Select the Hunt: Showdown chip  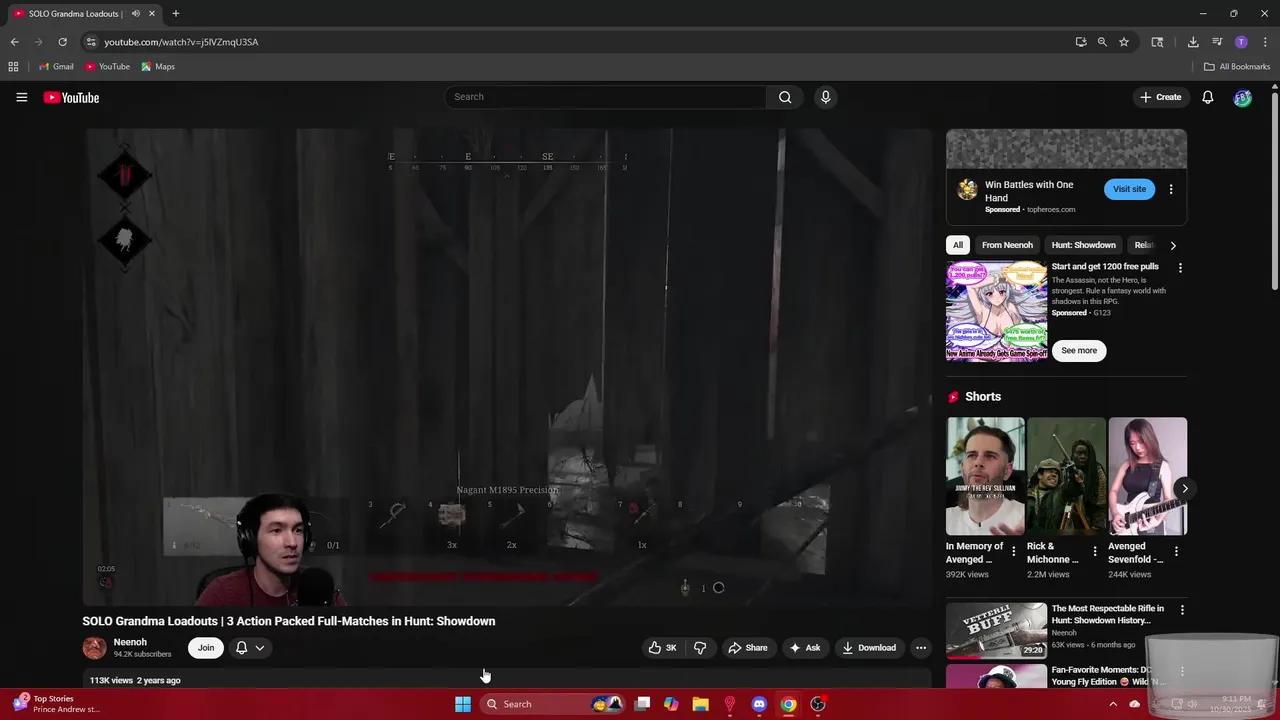[1083, 245]
